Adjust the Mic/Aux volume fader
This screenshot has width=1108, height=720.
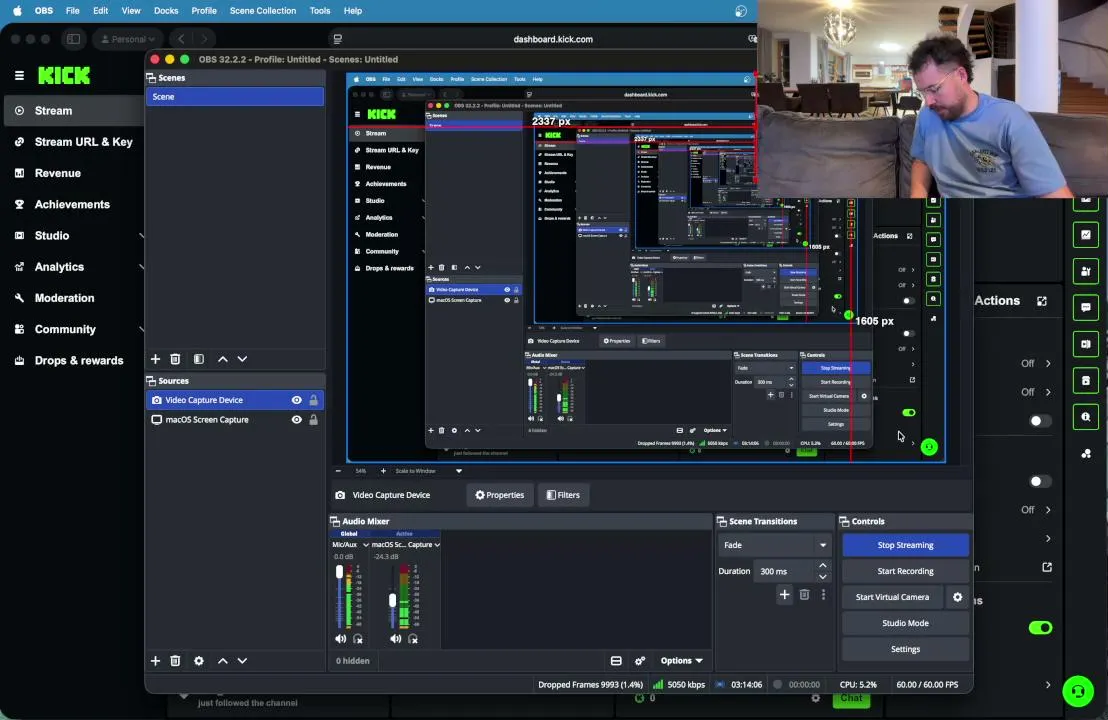click(339, 572)
